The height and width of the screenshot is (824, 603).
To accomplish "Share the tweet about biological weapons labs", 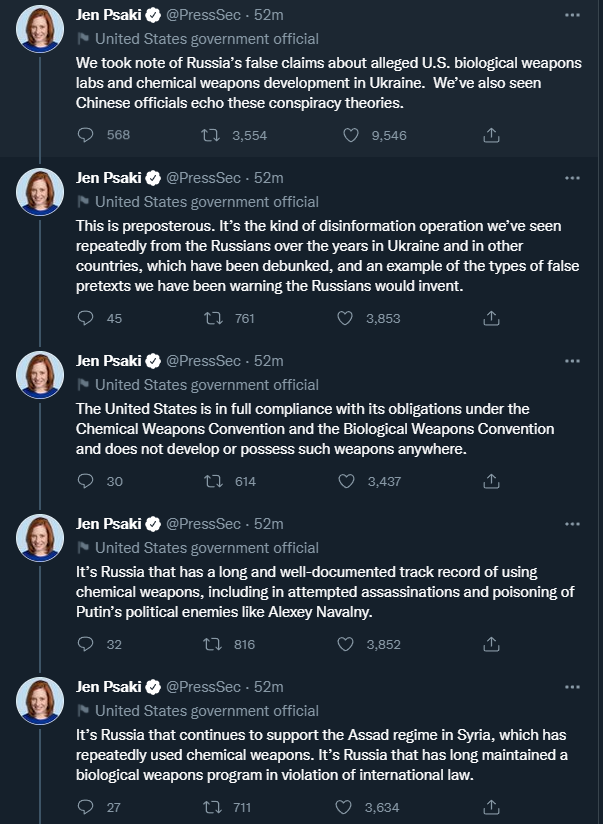I will pyautogui.click(x=491, y=135).
